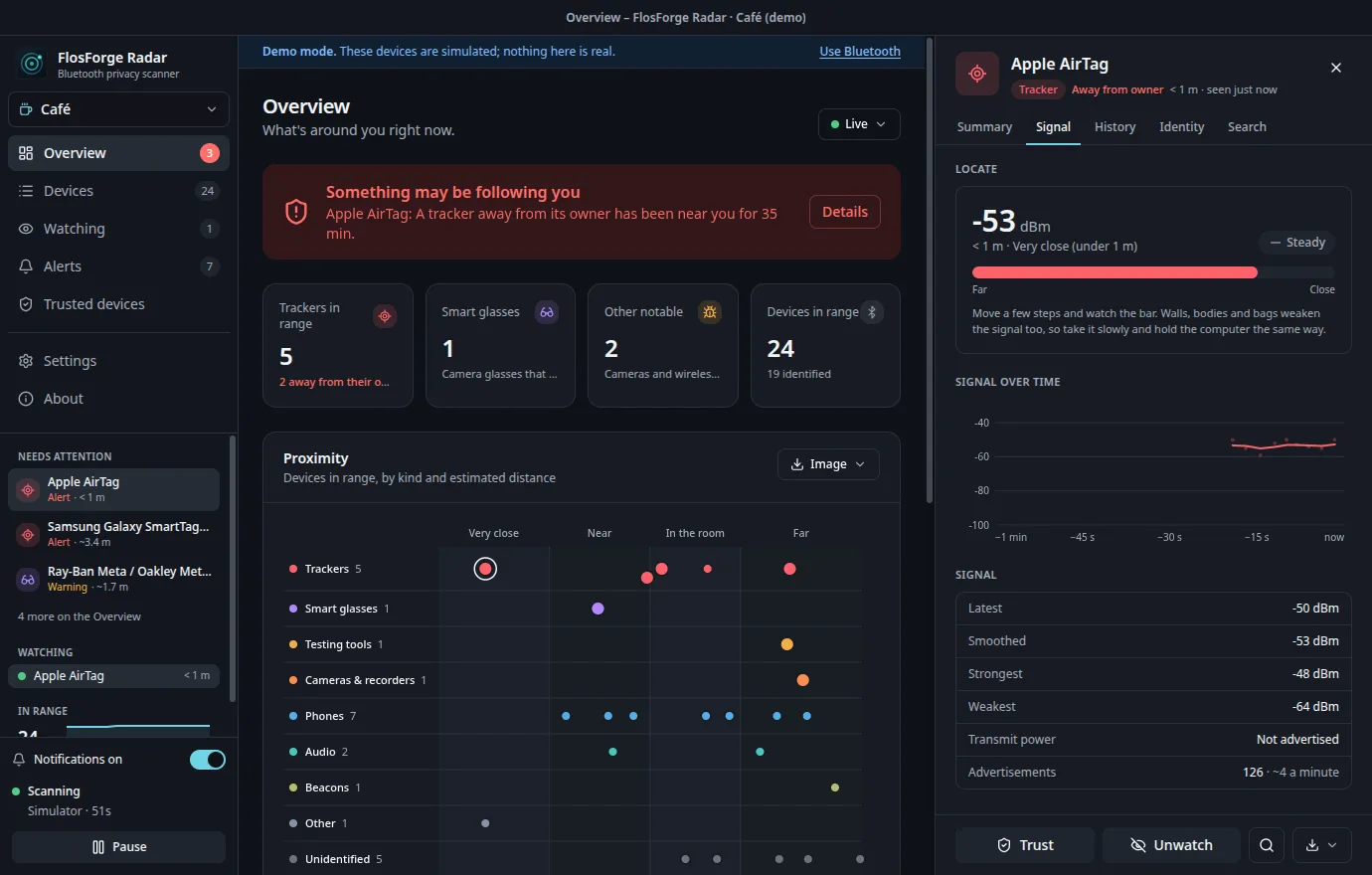1372x875 pixels.
Task: Open Settings in the sidebar
Action: point(118,361)
